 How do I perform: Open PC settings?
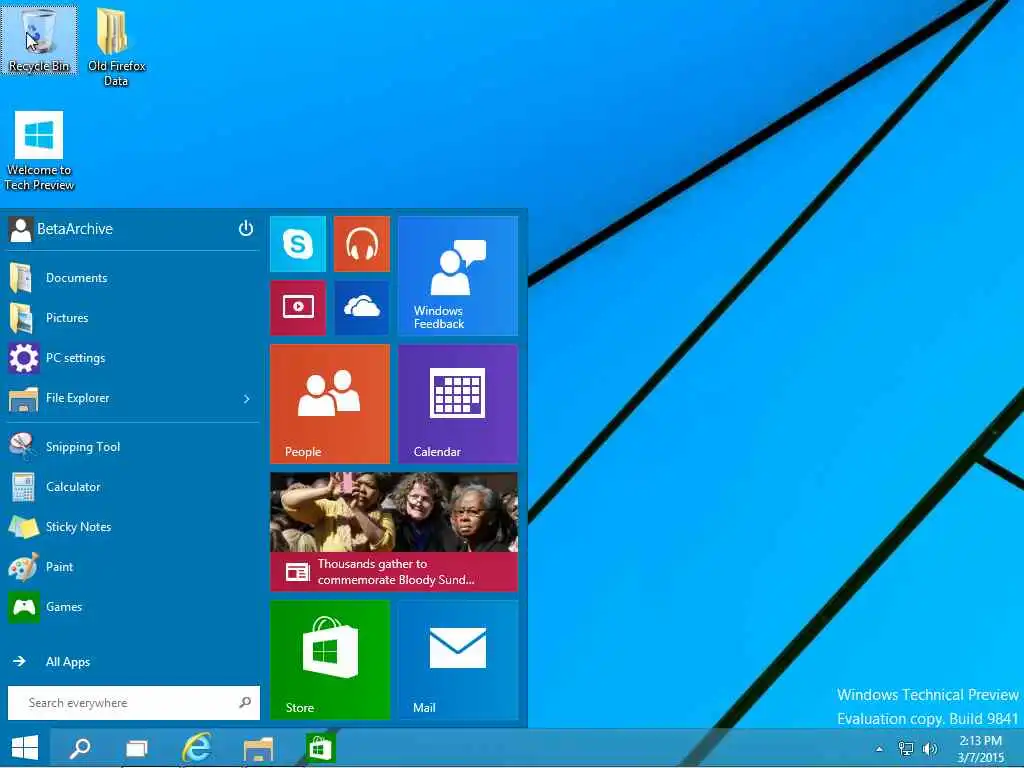[133, 358]
